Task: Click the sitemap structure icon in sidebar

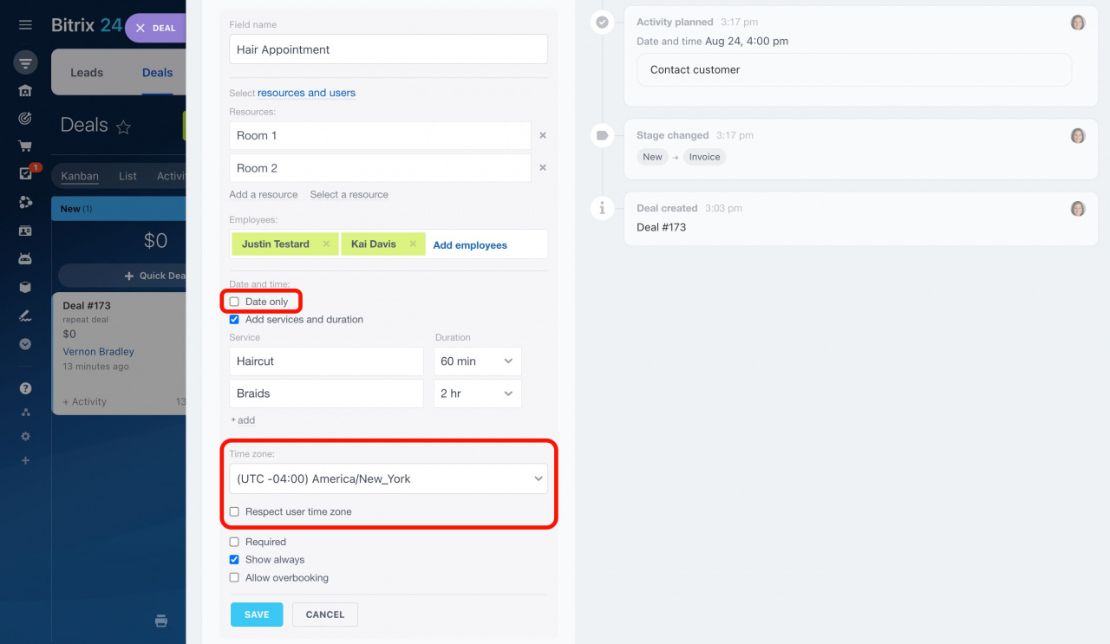Action: pos(25,412)
